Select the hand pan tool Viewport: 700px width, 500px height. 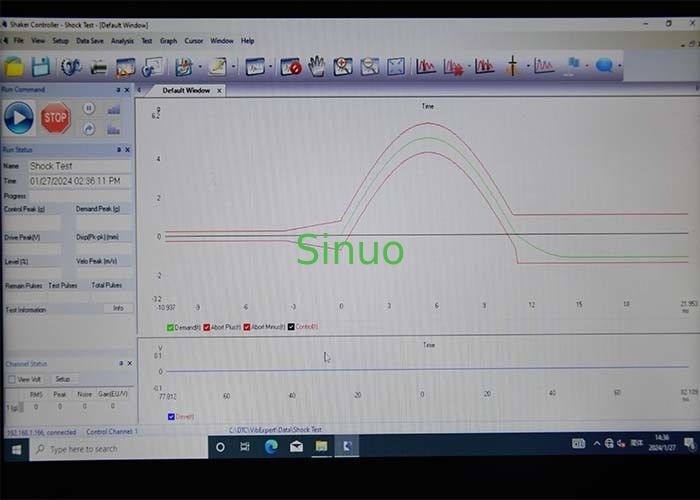[x=317, y=67]
